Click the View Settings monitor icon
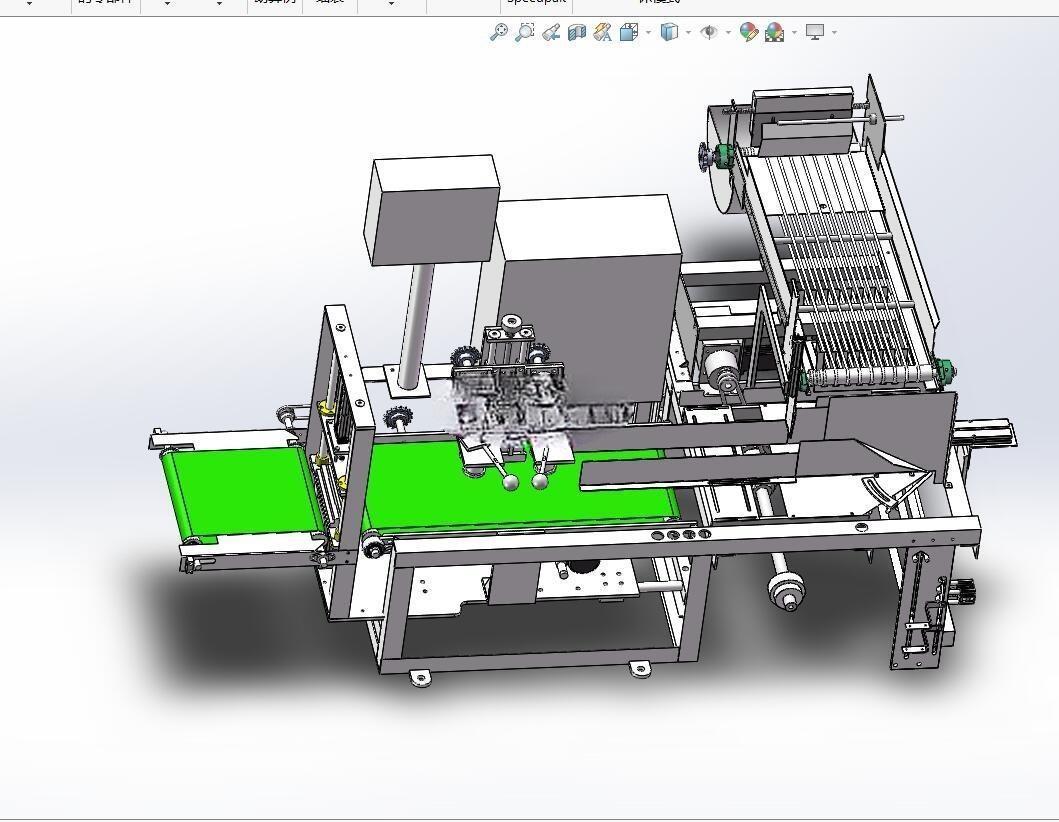This screenshot has height=822, width=1059. [x=815, y=32]
